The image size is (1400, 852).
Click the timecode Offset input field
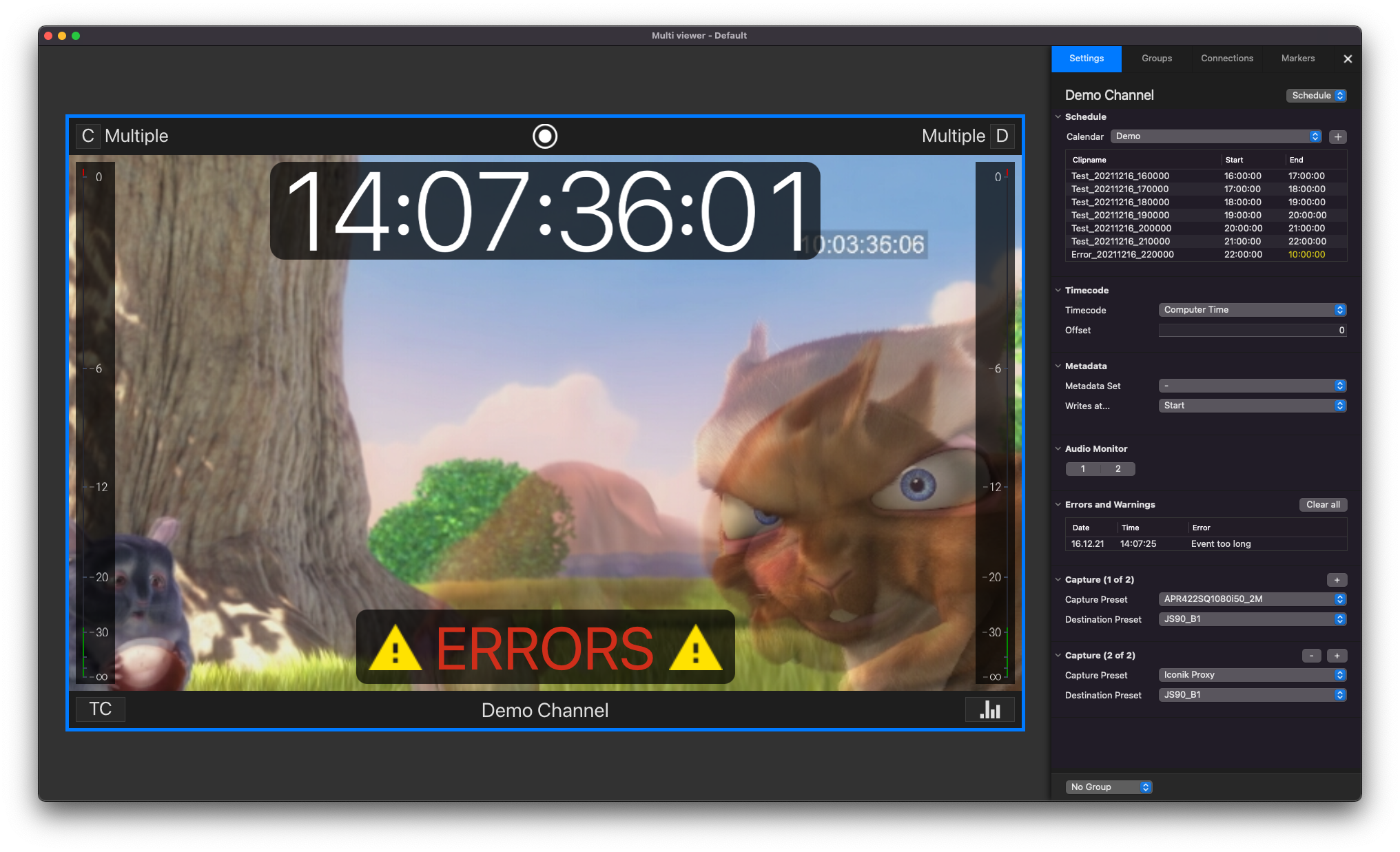(1253, 331)
